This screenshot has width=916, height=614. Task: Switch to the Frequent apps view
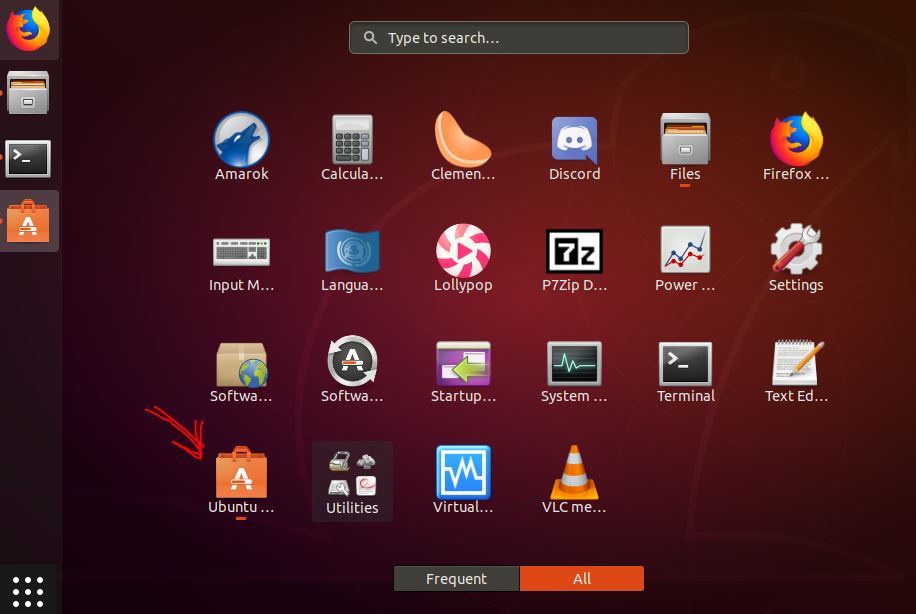click(x=456, y=578)
